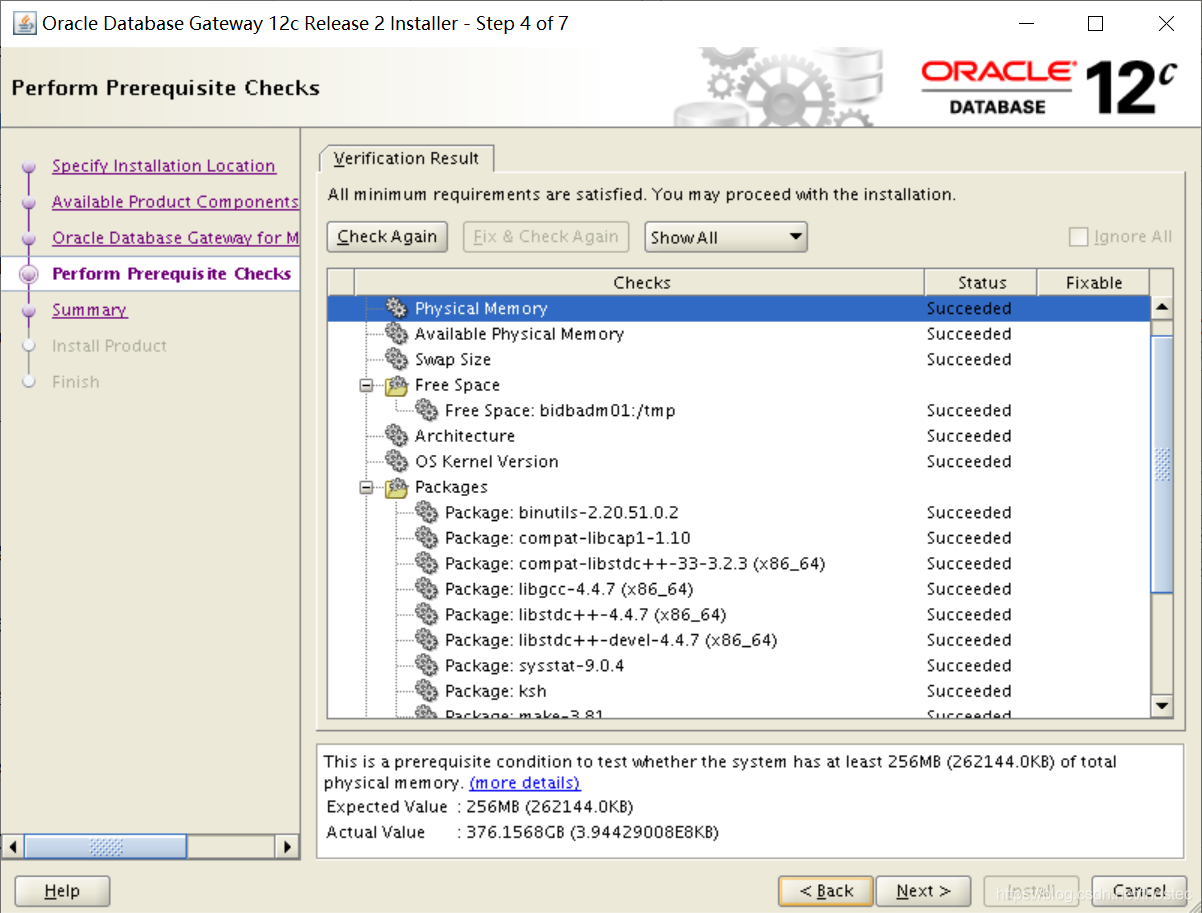
Task: Click the Summary step bullet in sidebar
Action: 29,311
